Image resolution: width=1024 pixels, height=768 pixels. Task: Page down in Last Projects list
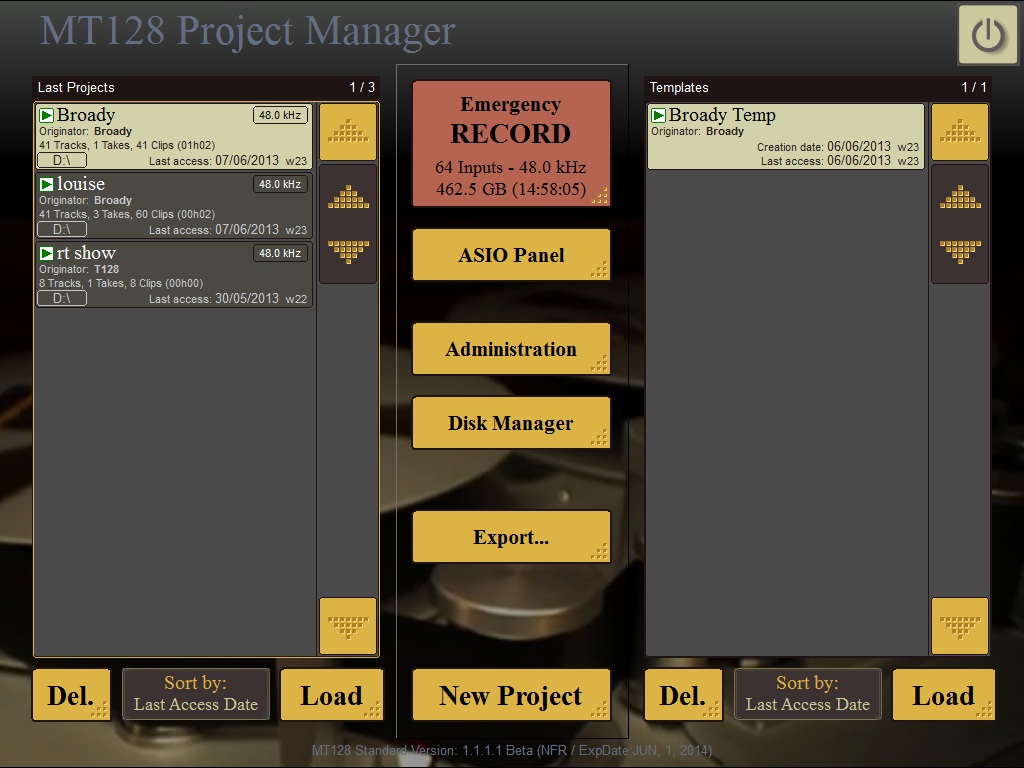(x=348, y=251)
